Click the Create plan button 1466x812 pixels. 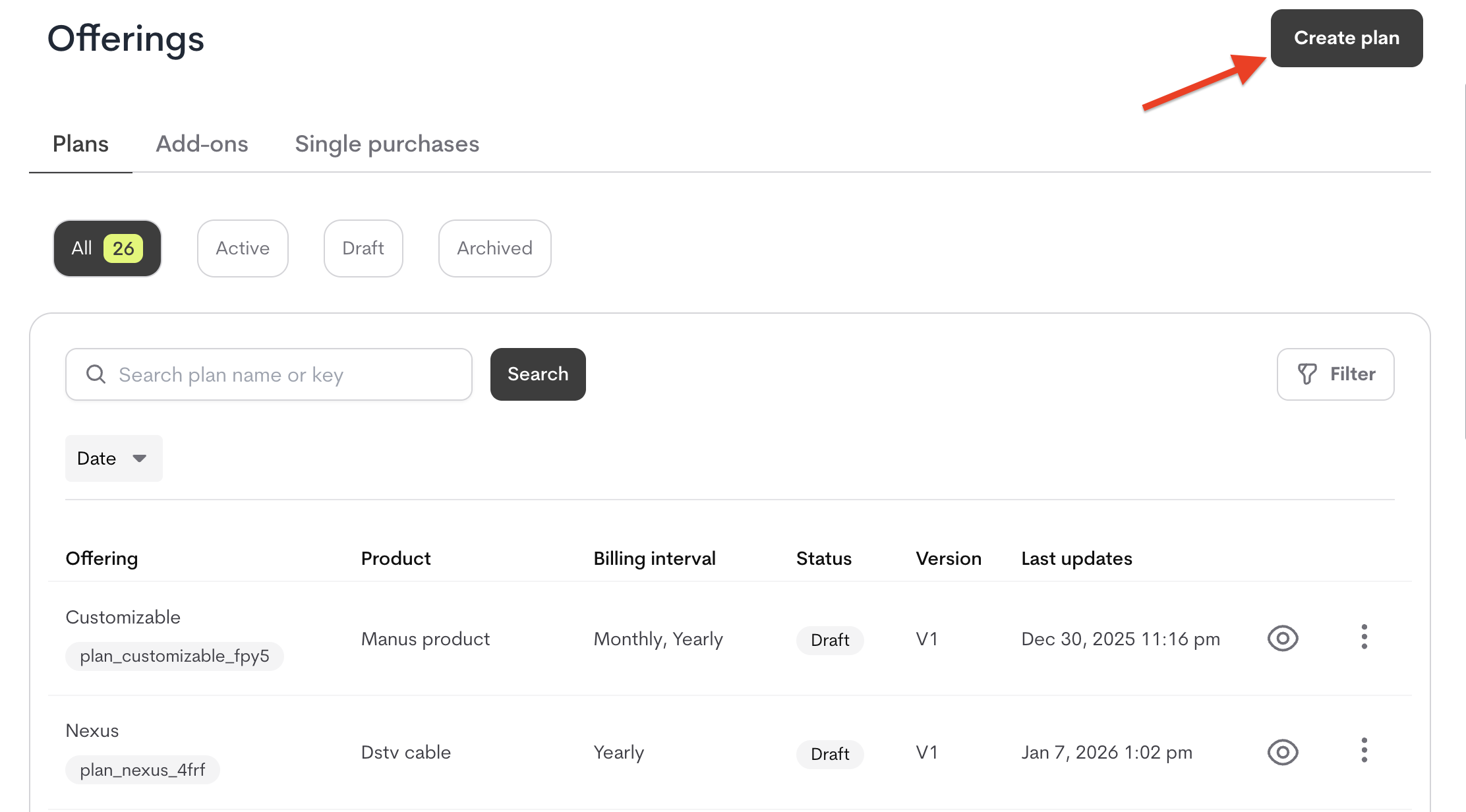pyautogui.click(x=1346, y=38)
